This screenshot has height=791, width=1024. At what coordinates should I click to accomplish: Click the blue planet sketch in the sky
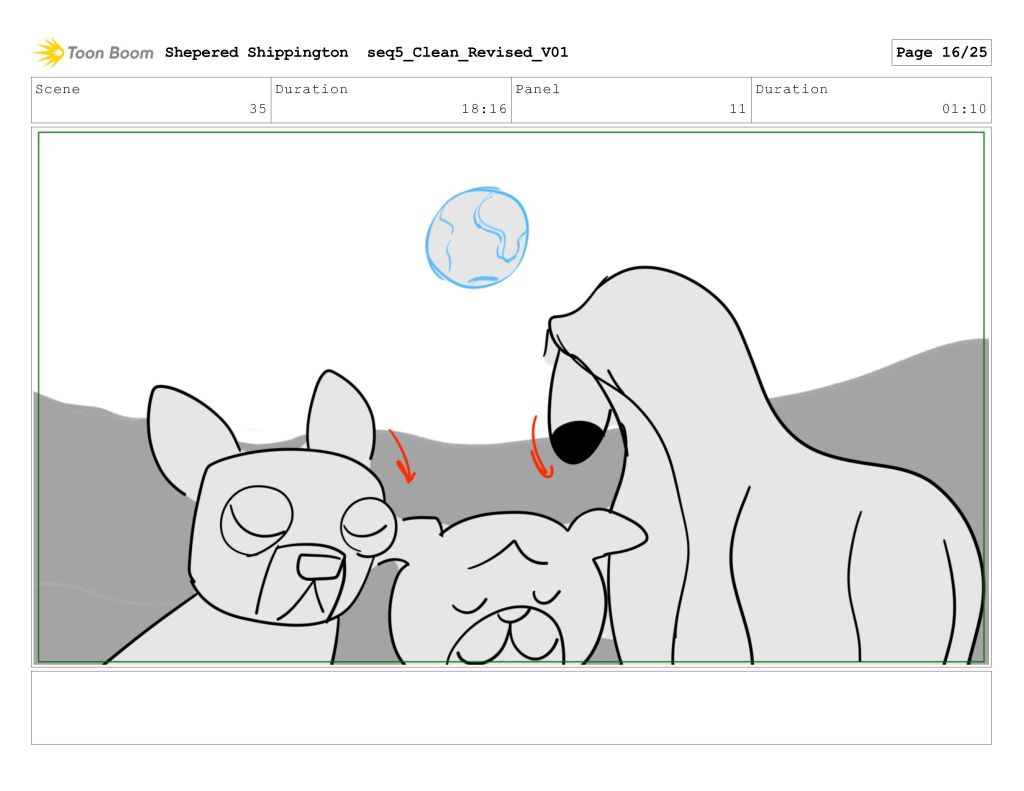[477, 237]
